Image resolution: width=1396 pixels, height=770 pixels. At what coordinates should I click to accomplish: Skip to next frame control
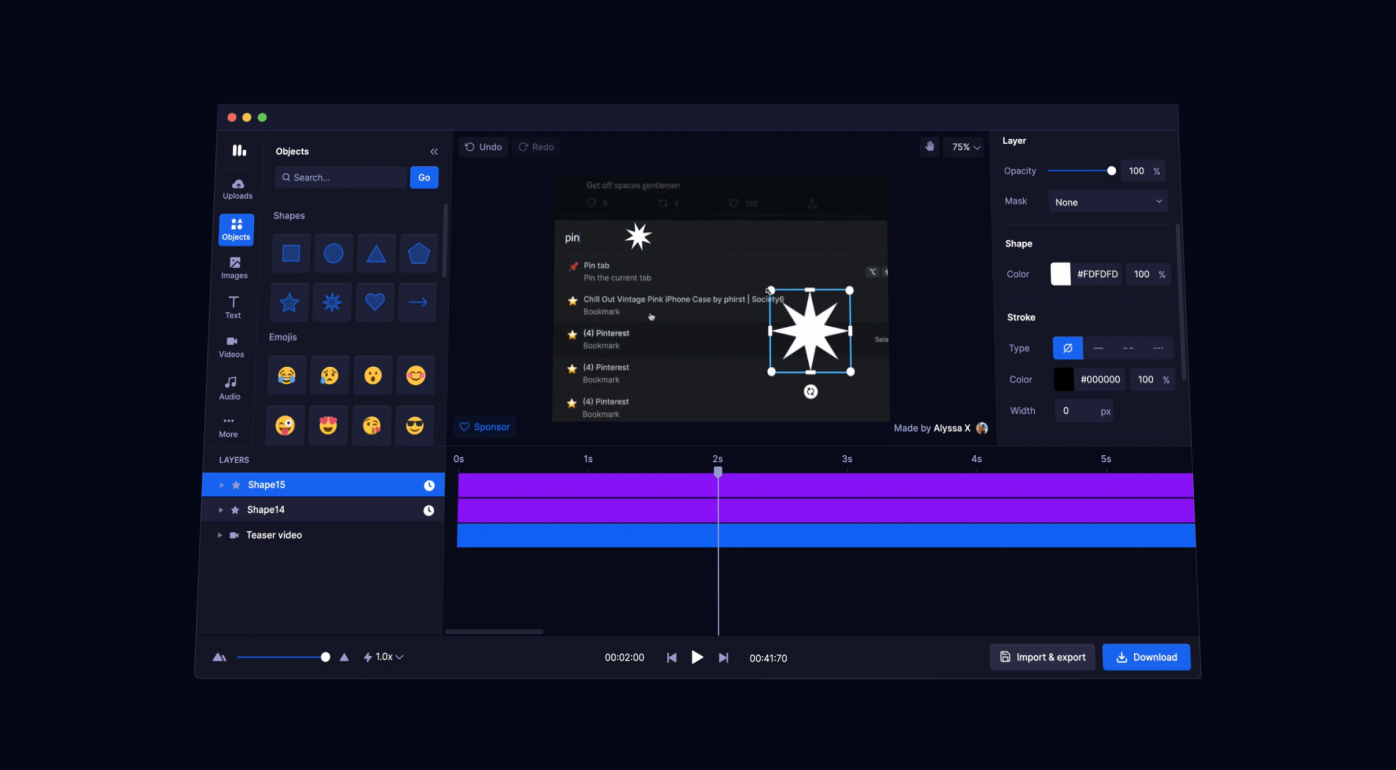point(724,658)
